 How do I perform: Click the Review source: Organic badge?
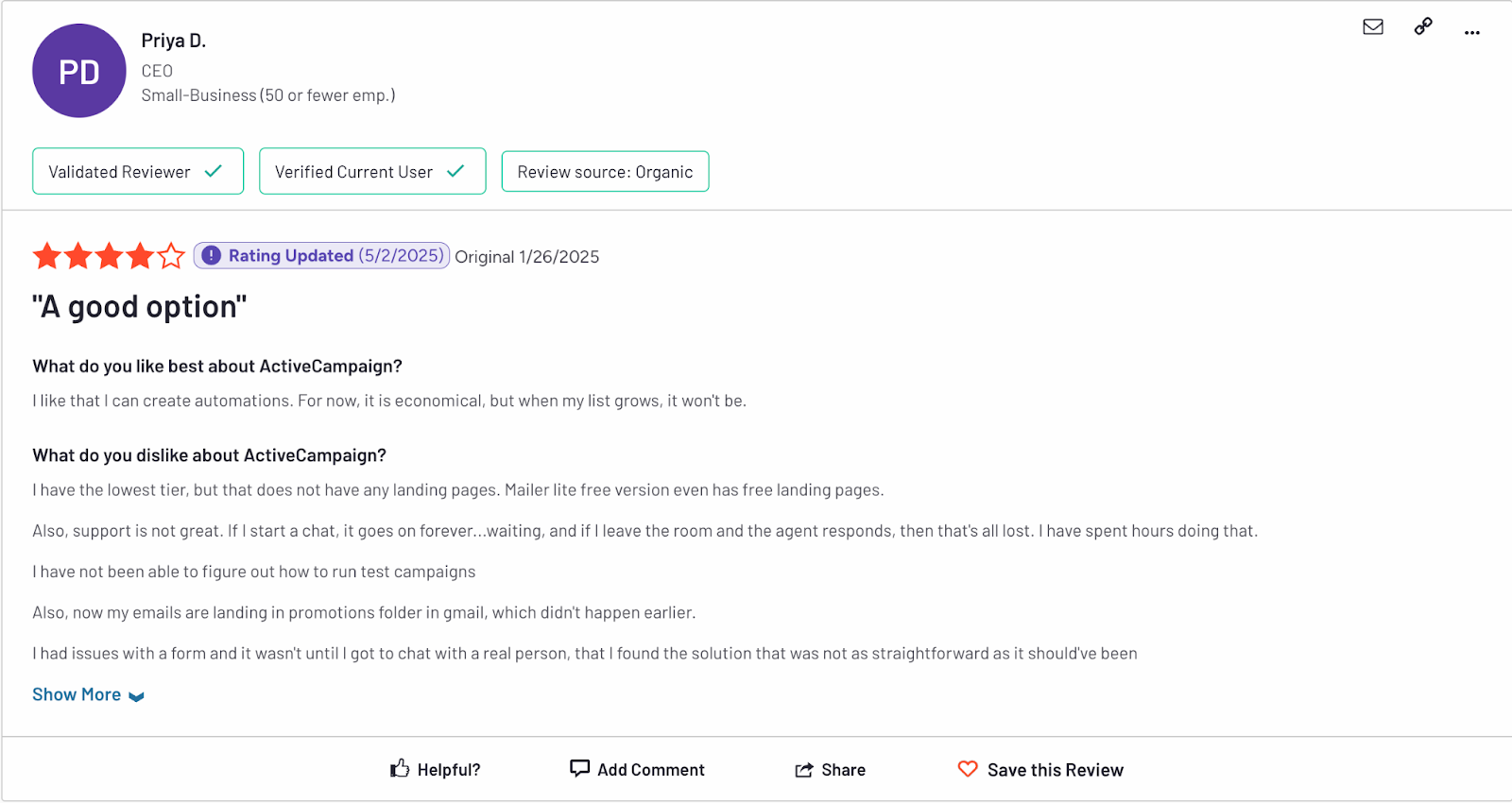(x=605, y=172)
